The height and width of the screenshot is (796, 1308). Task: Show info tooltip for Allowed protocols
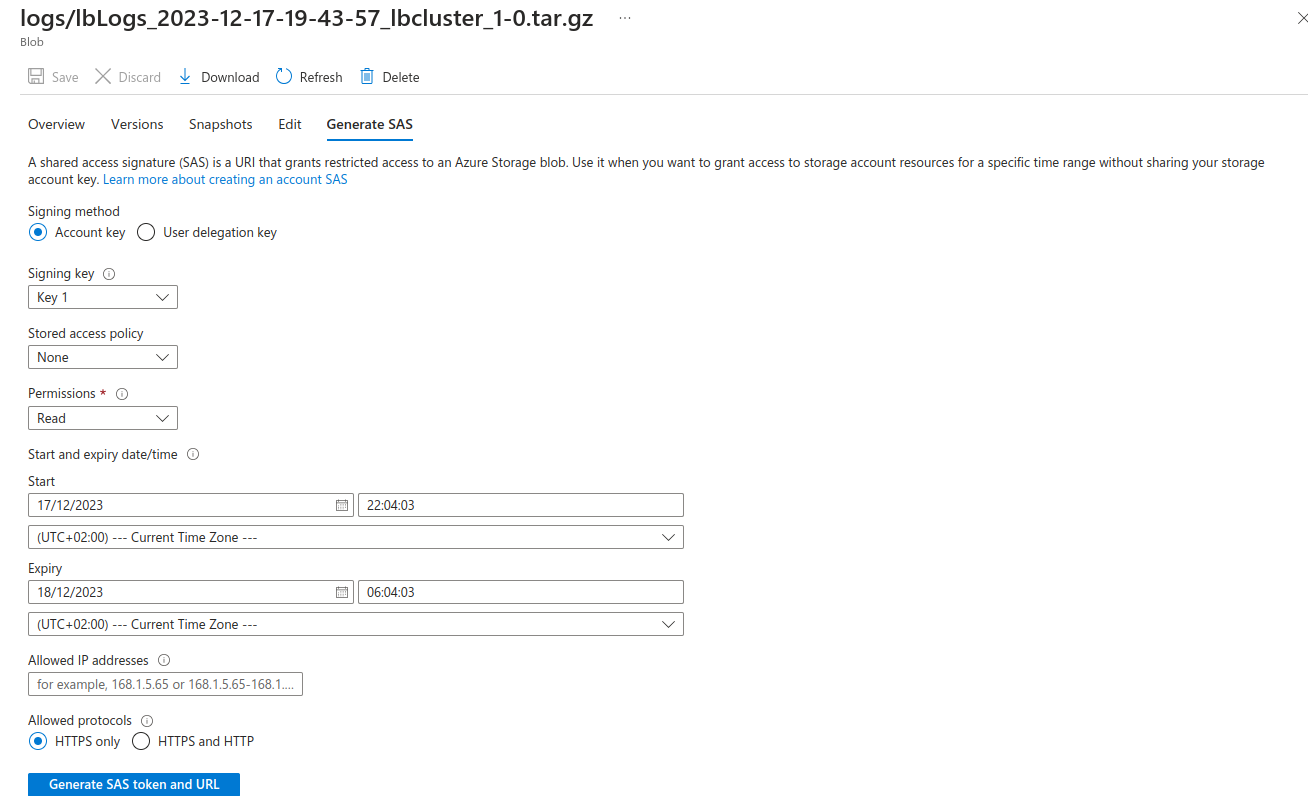147,721
